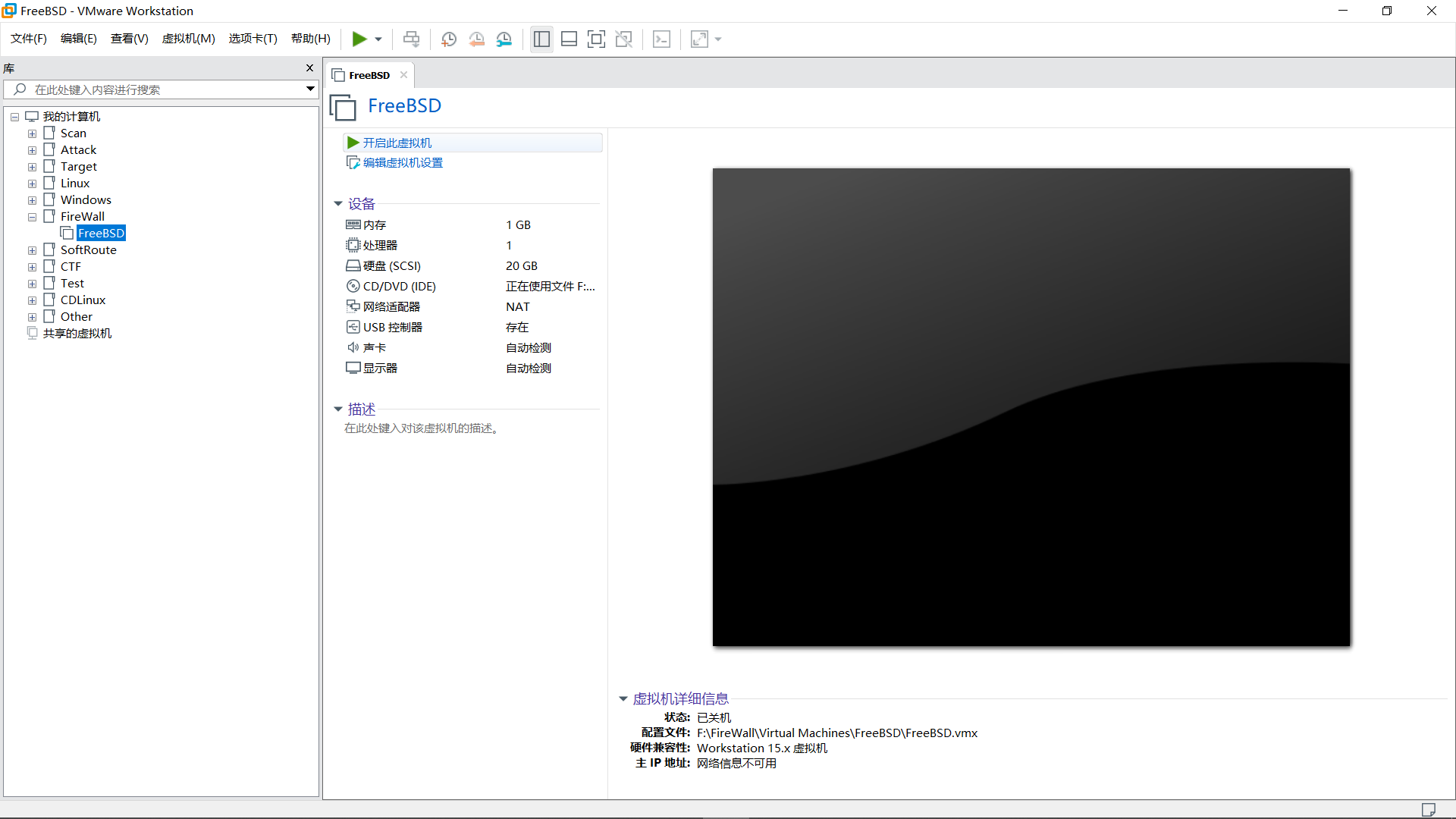1456x819 pixels.
Task: Take a snapshot of this virtual machine
Action: click(x=448, y=39)
